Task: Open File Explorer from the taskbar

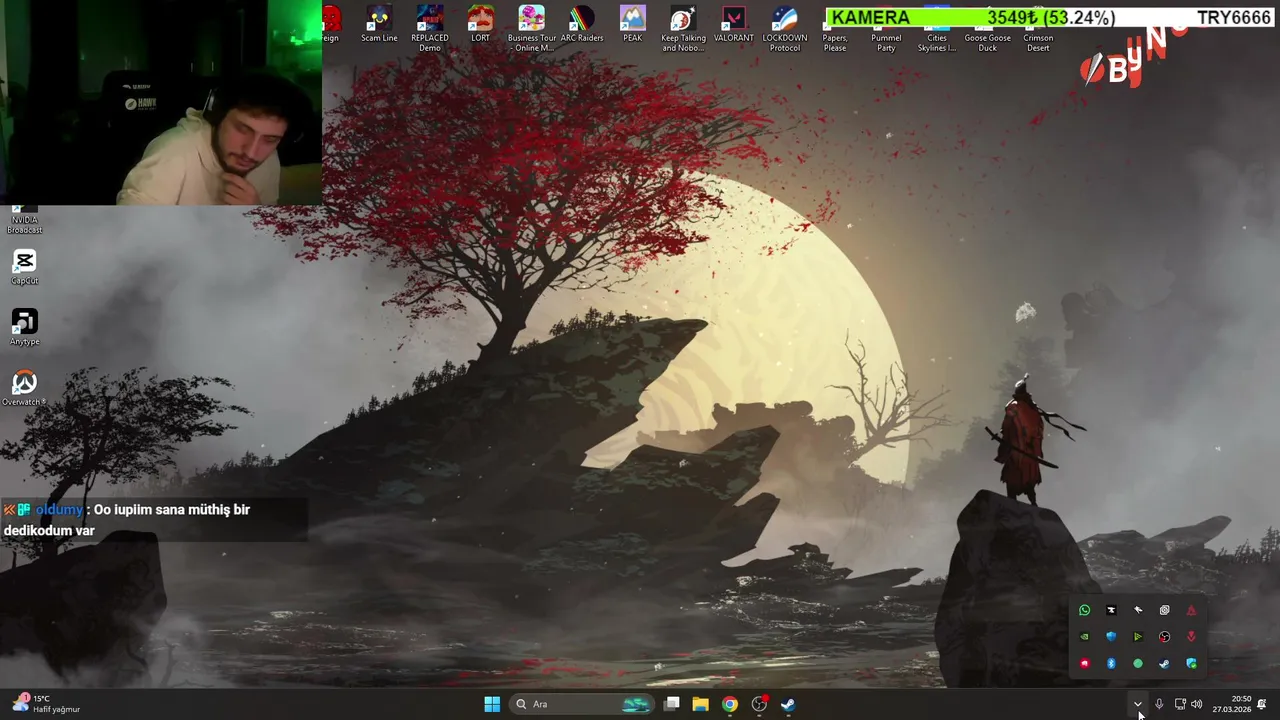Action: 701,704
